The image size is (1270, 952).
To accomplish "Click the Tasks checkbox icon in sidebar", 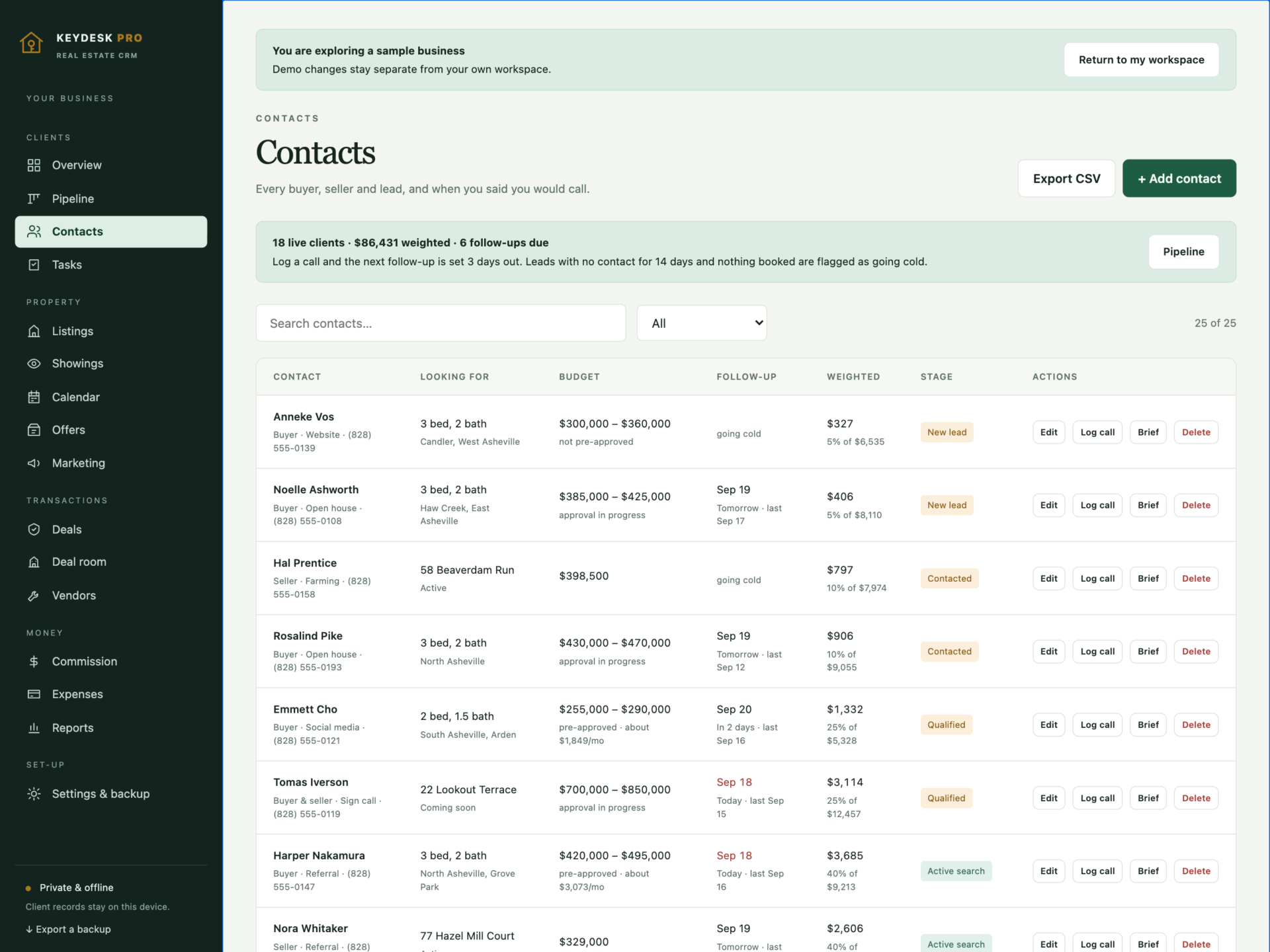I will pos(34,264).
